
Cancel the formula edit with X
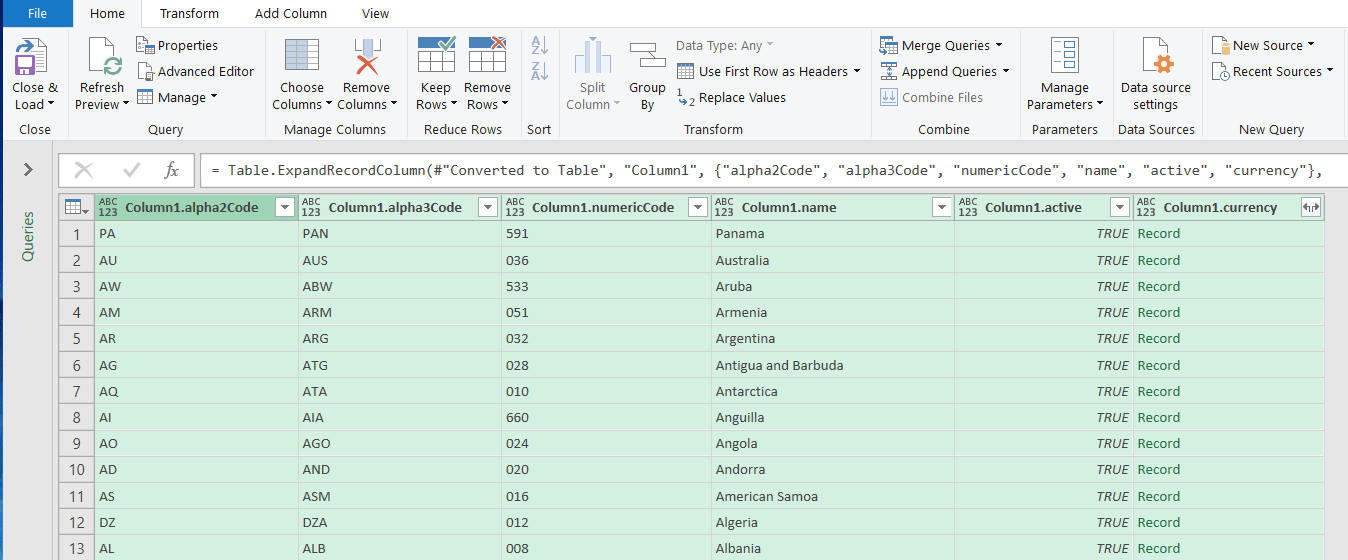pos(84,170)
